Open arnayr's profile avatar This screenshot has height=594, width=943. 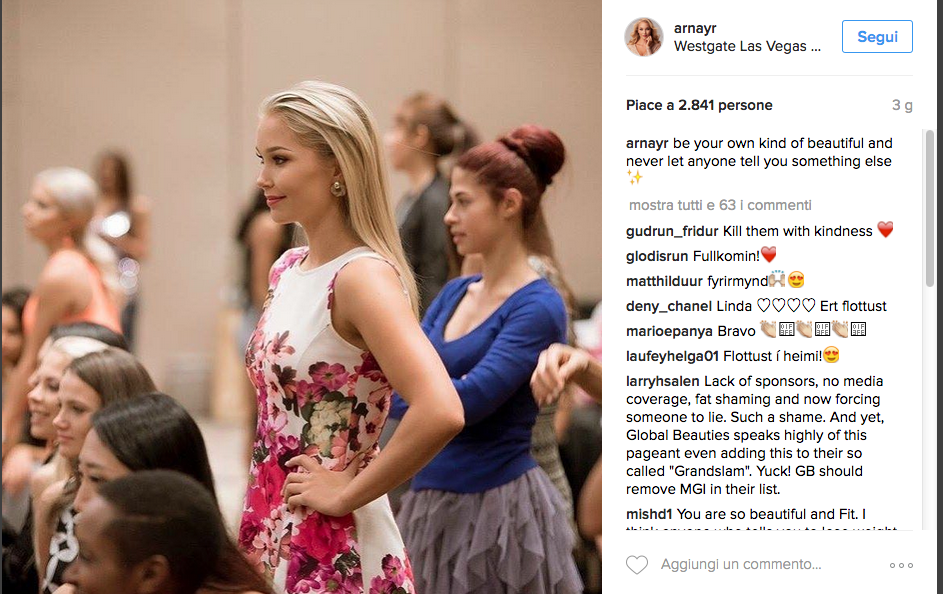coord(644,37)
